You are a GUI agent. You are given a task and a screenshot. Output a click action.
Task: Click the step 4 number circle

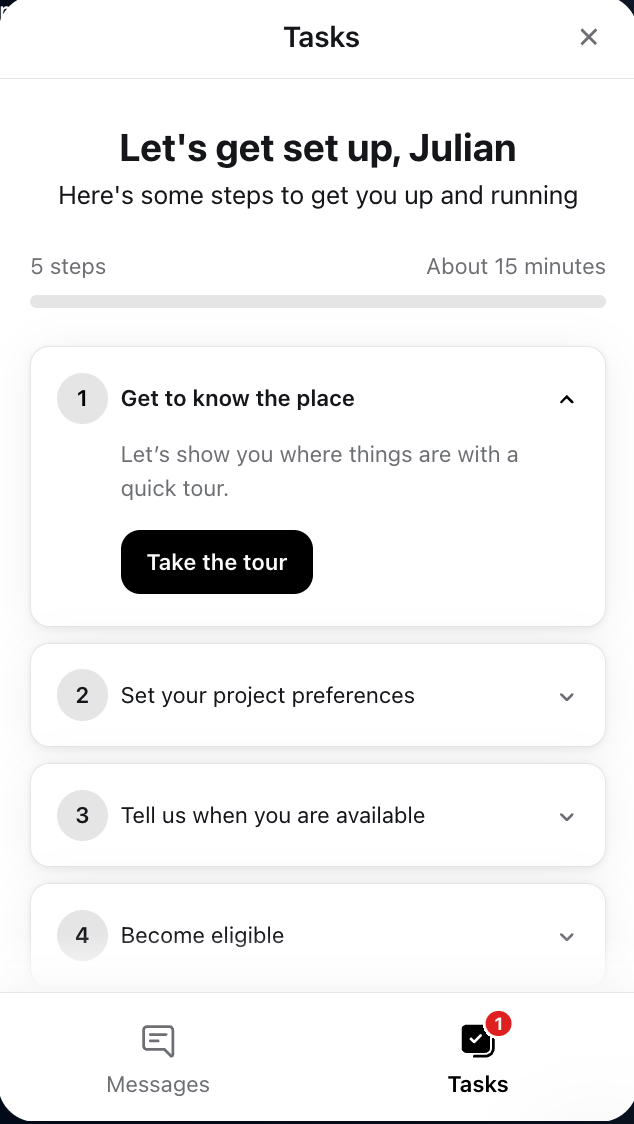[82, 935]
